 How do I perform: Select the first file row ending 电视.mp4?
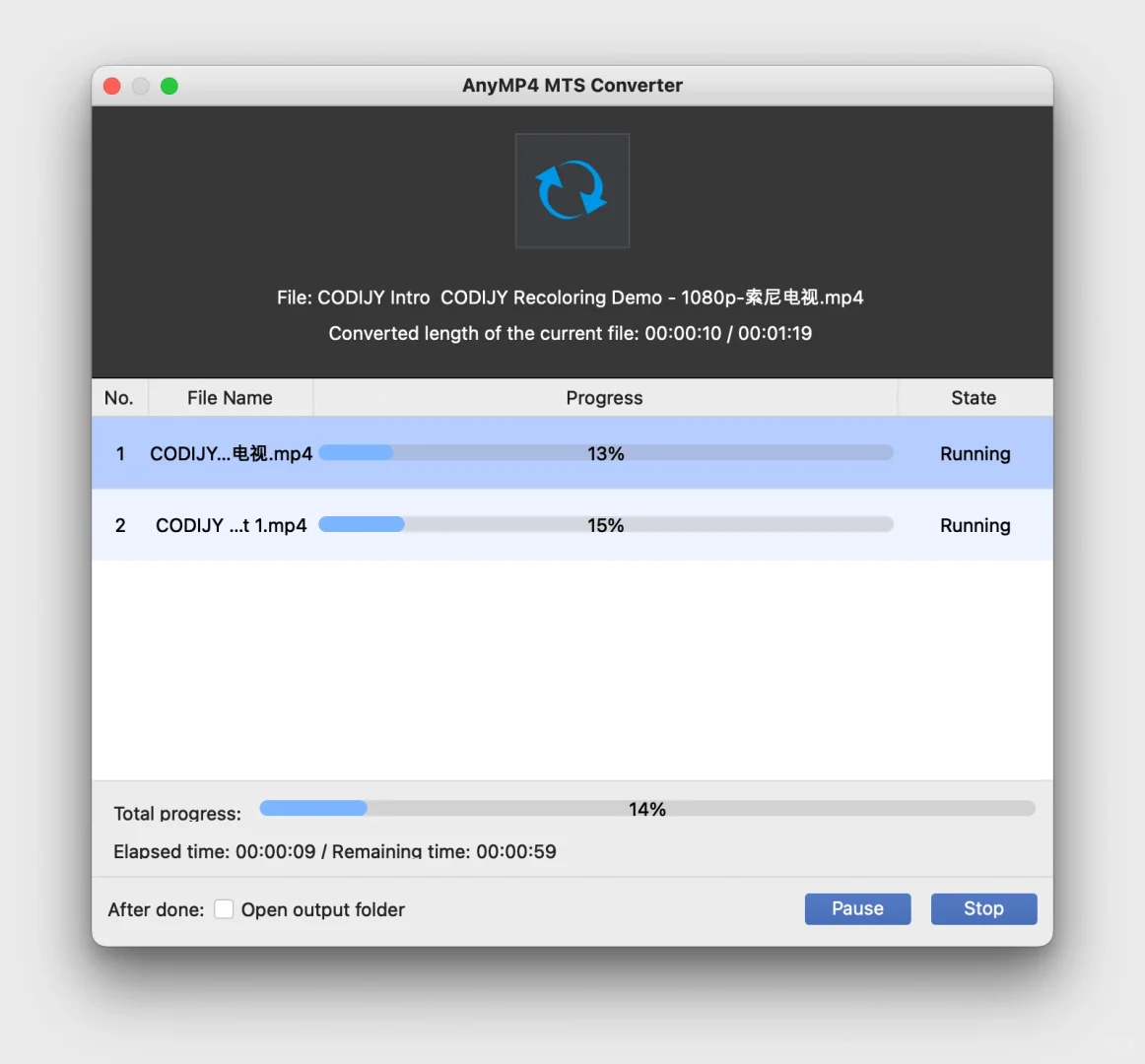(x=231, y=453)
